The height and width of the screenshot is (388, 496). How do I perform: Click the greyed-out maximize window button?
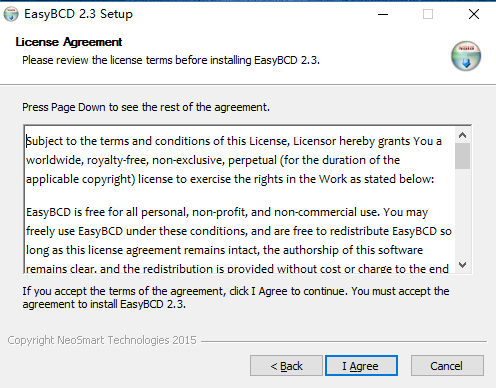(428, 14)
